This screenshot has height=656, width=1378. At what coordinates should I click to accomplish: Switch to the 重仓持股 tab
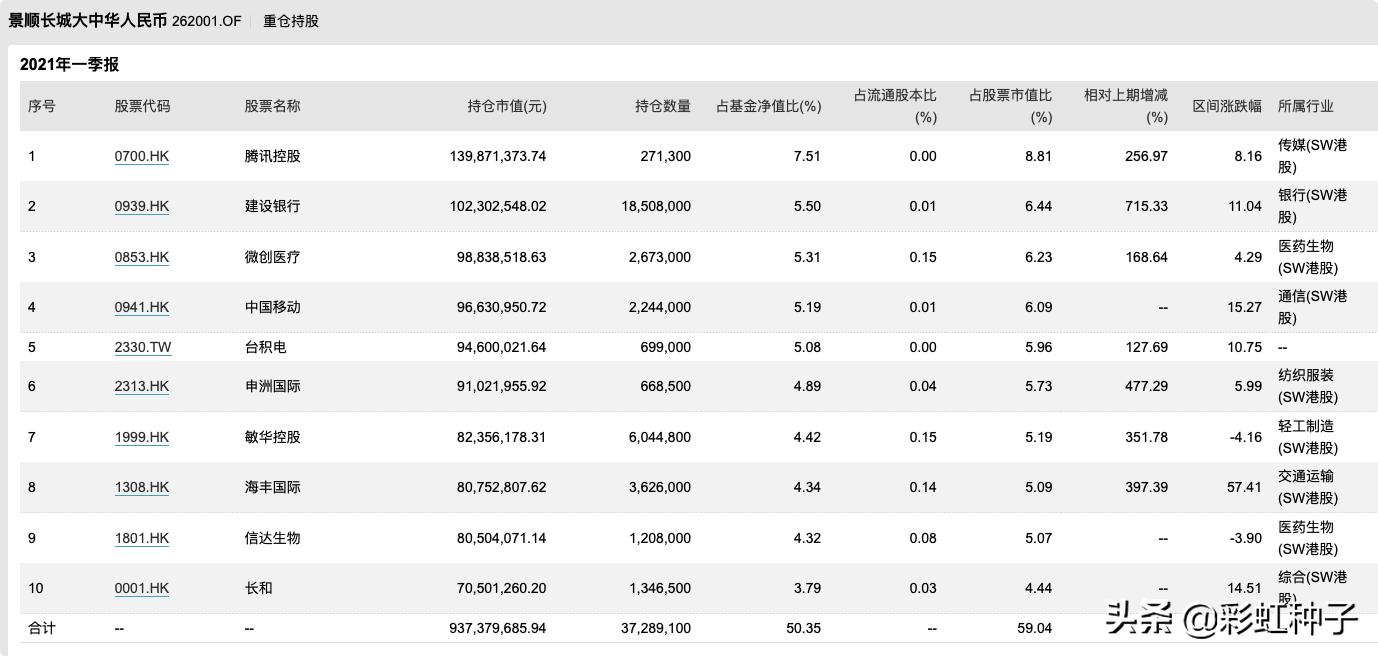pyautogui.click(x=289, y=19)
